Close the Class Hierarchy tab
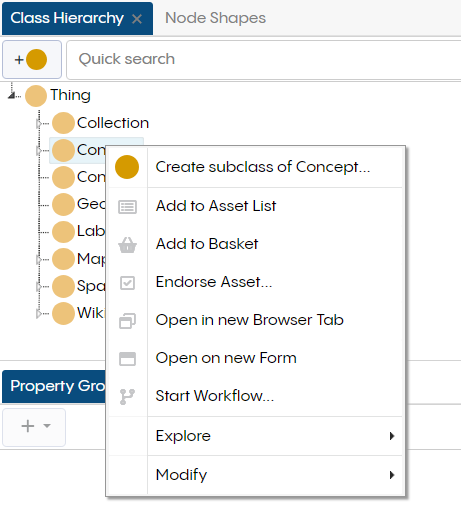 point(137,19)
